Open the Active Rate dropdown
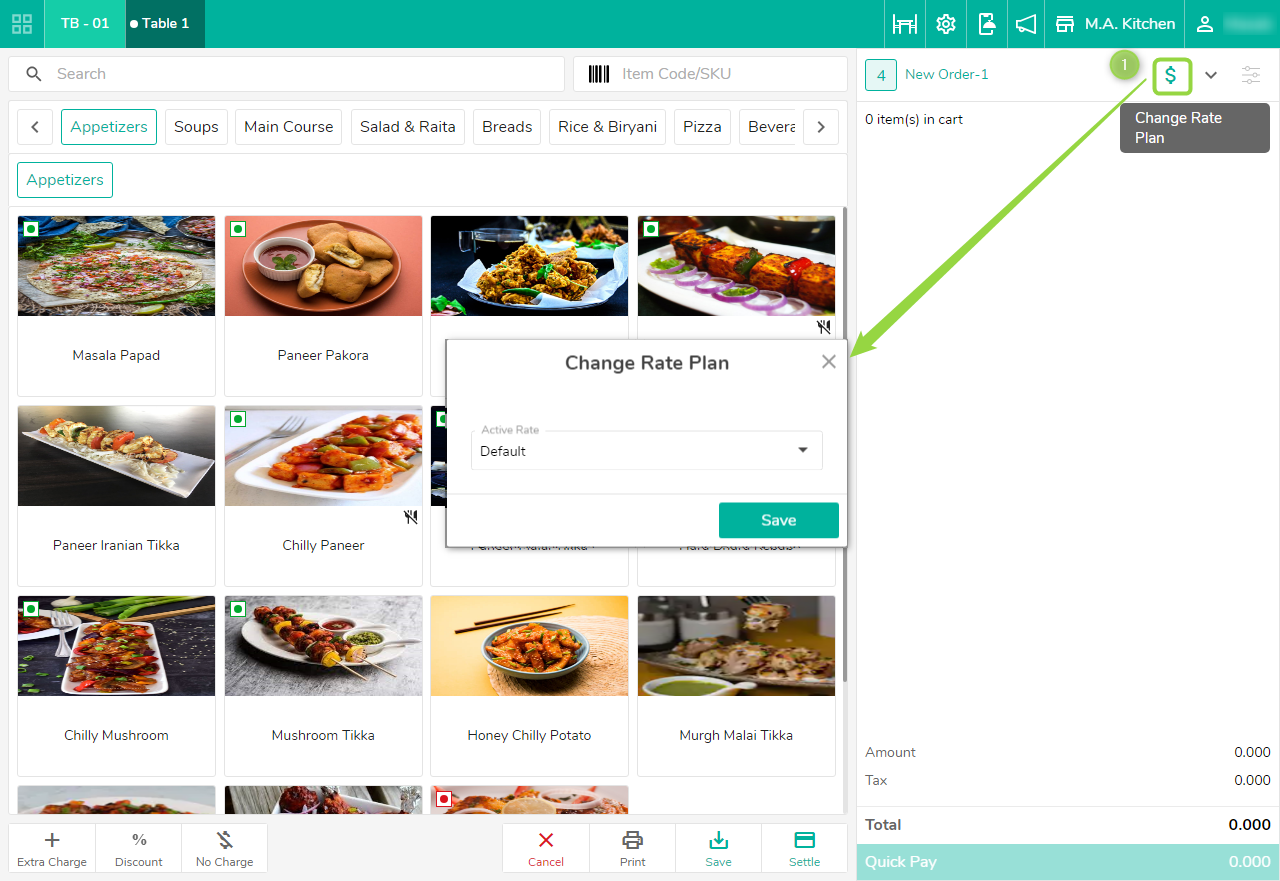Image resolution: width=1280 pixels, height=881 pixels. (647, 451)
